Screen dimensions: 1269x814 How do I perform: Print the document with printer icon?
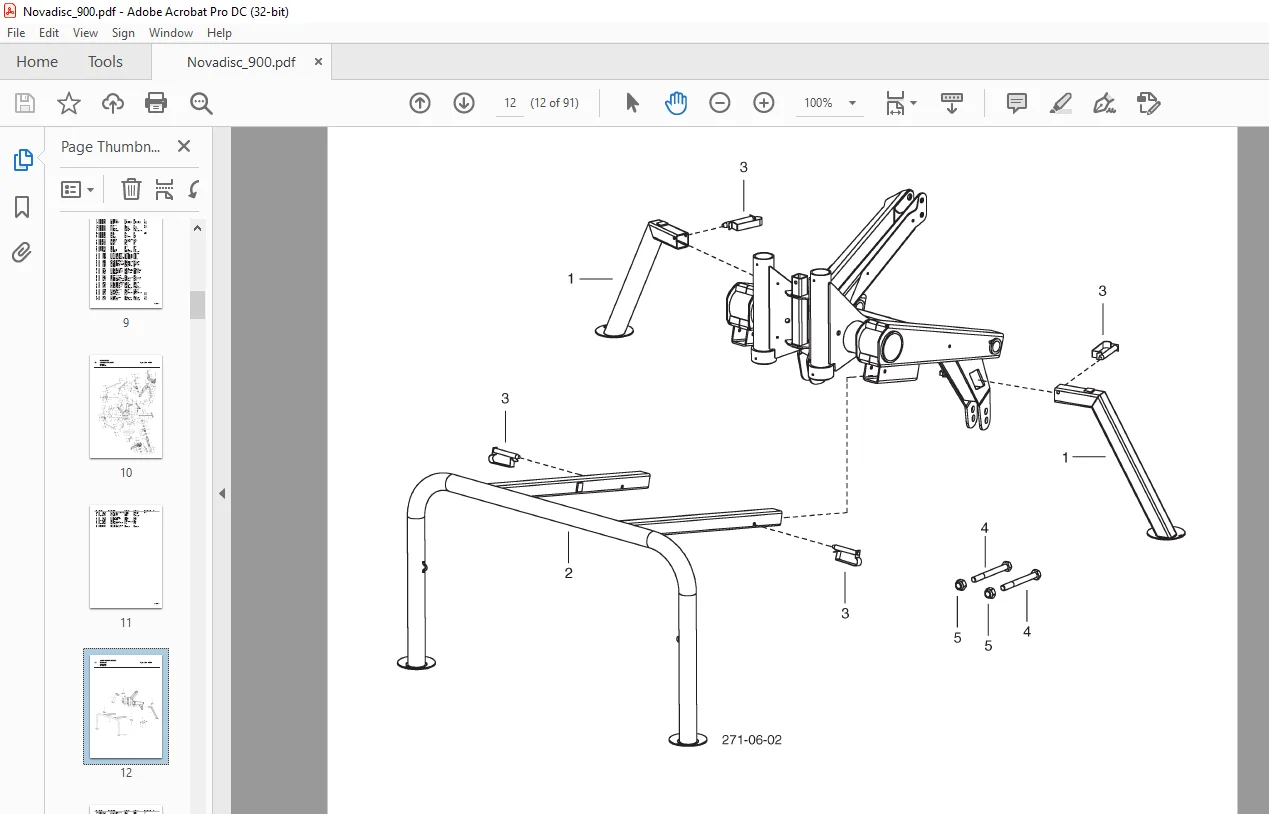156,103
